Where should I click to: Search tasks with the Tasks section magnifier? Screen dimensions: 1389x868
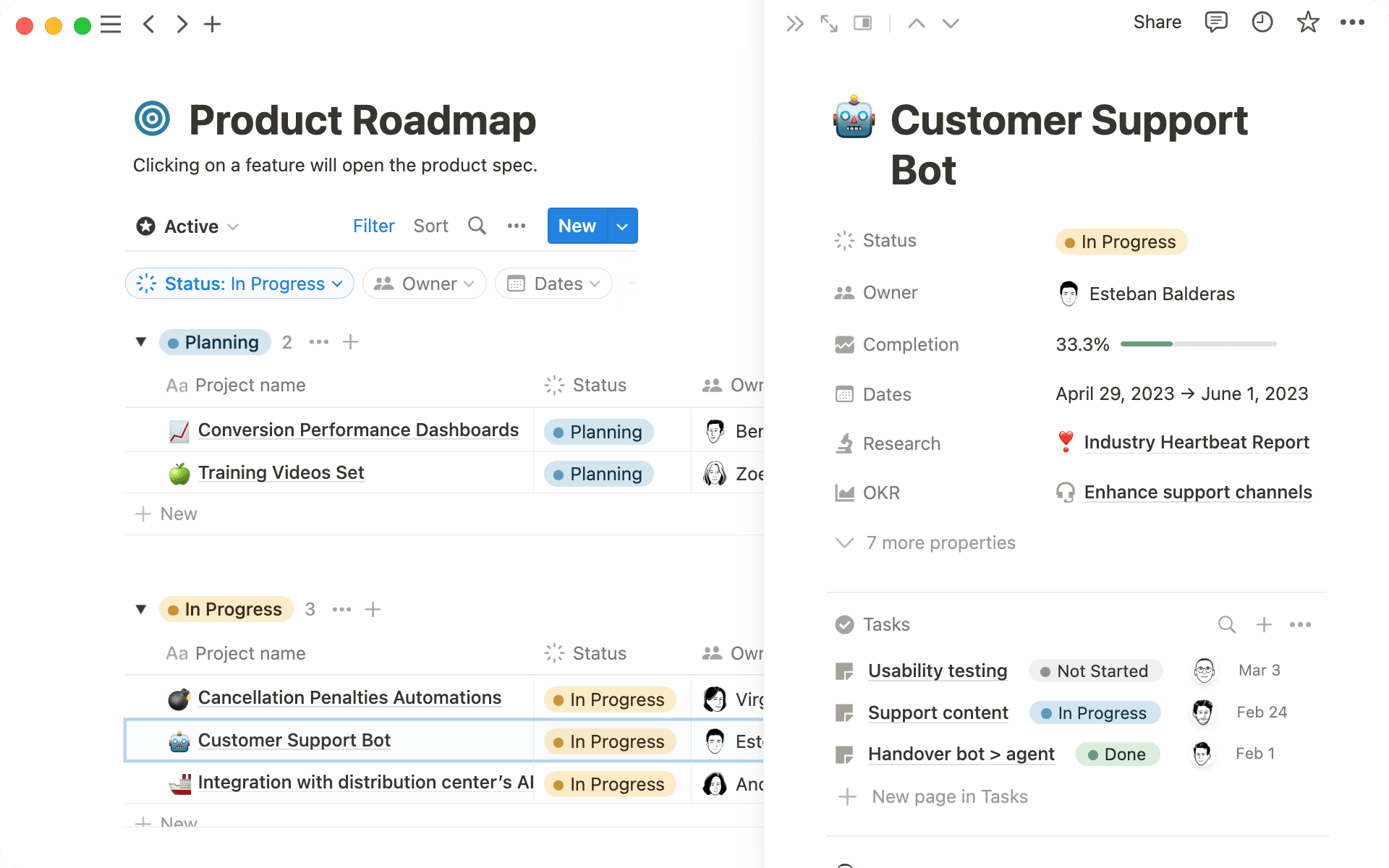coord(1227,624)
